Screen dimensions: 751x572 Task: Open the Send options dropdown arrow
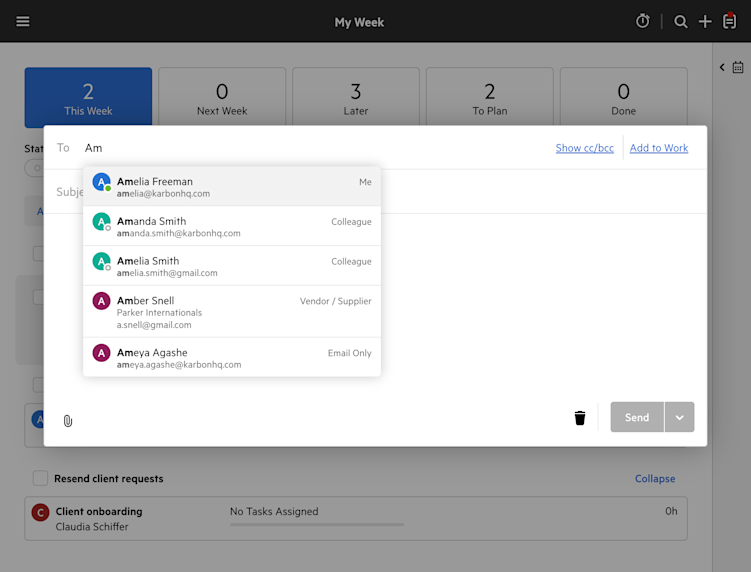click(679, 417)
